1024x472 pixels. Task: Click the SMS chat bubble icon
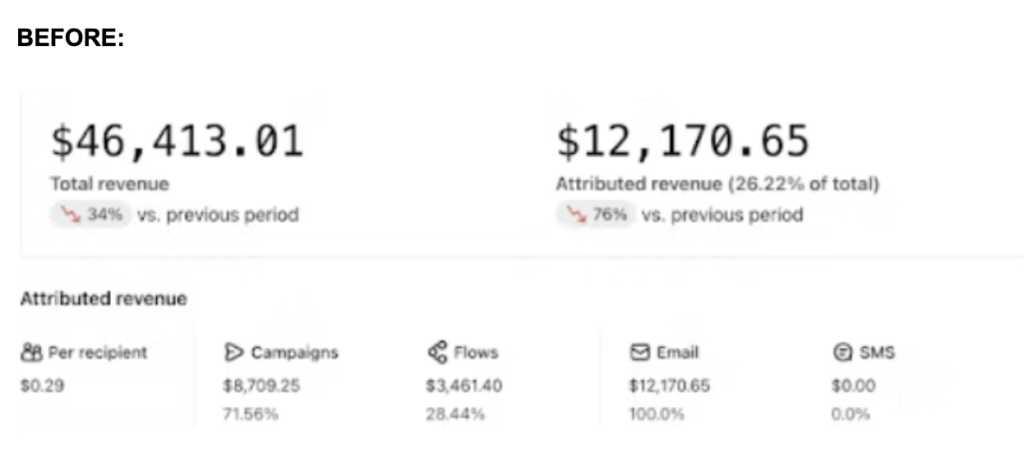coord(841,352)
